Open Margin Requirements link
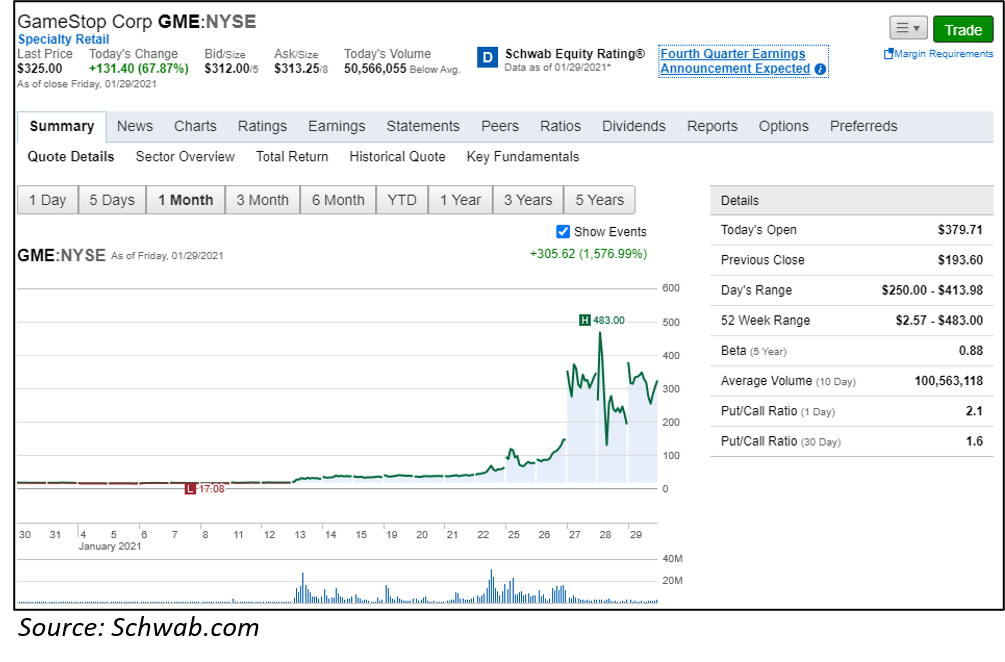The image size is (1005, 662). click(938, 54)
